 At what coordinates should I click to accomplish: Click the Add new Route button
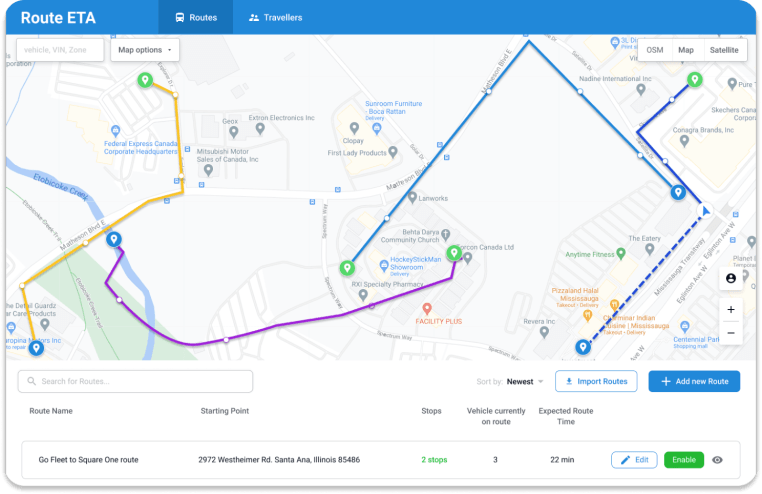[694, 381]
